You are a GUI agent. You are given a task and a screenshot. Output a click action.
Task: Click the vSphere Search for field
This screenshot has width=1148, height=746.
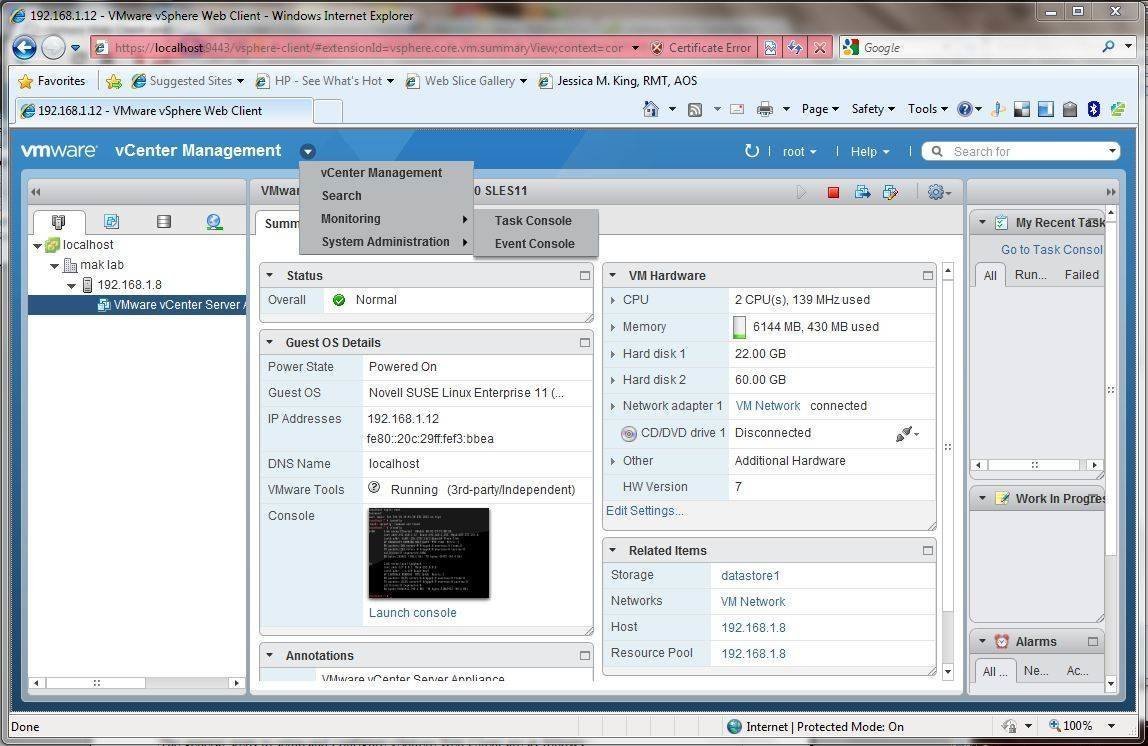[1021, 152]
